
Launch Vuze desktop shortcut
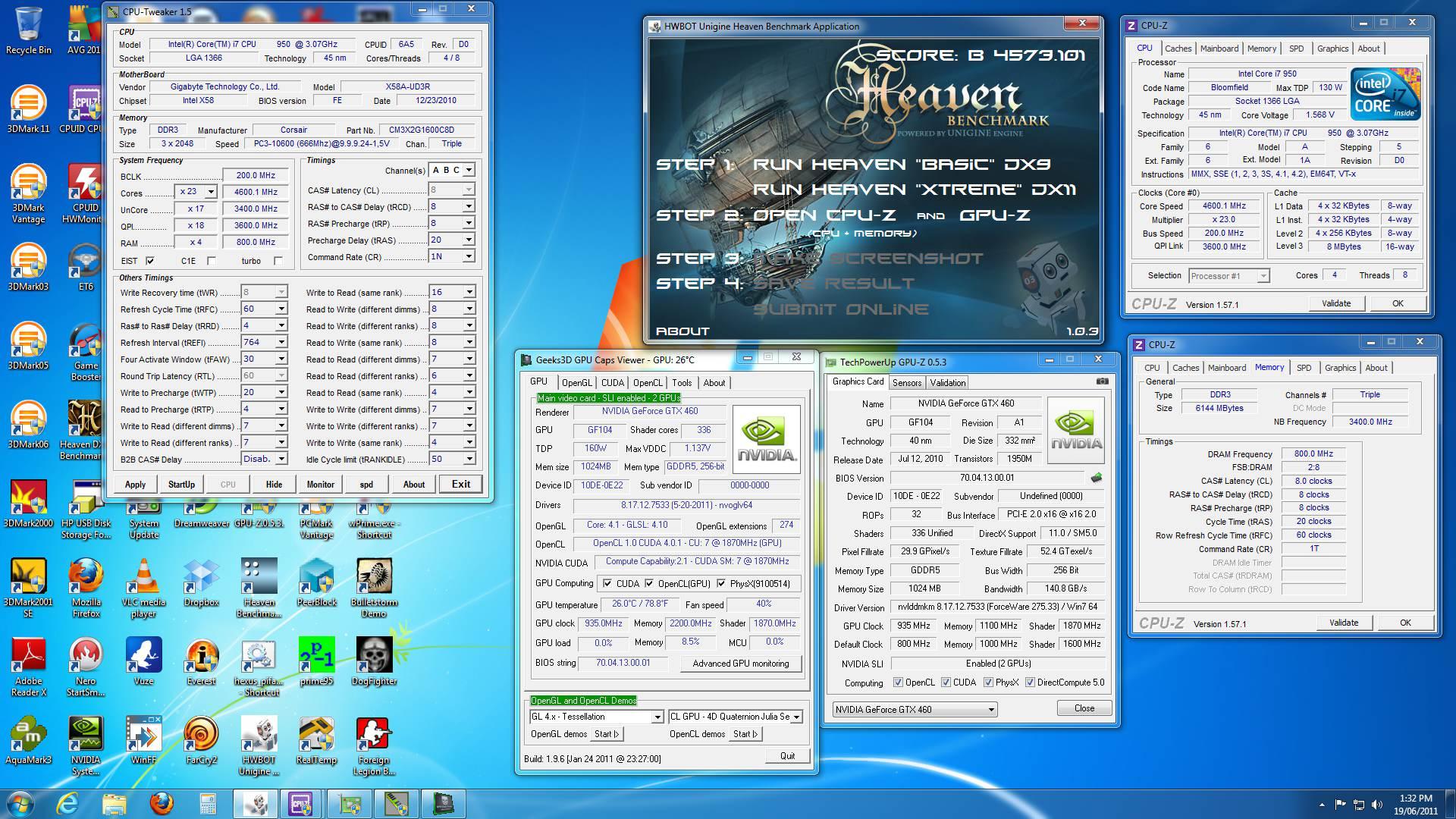click(143, 661)
